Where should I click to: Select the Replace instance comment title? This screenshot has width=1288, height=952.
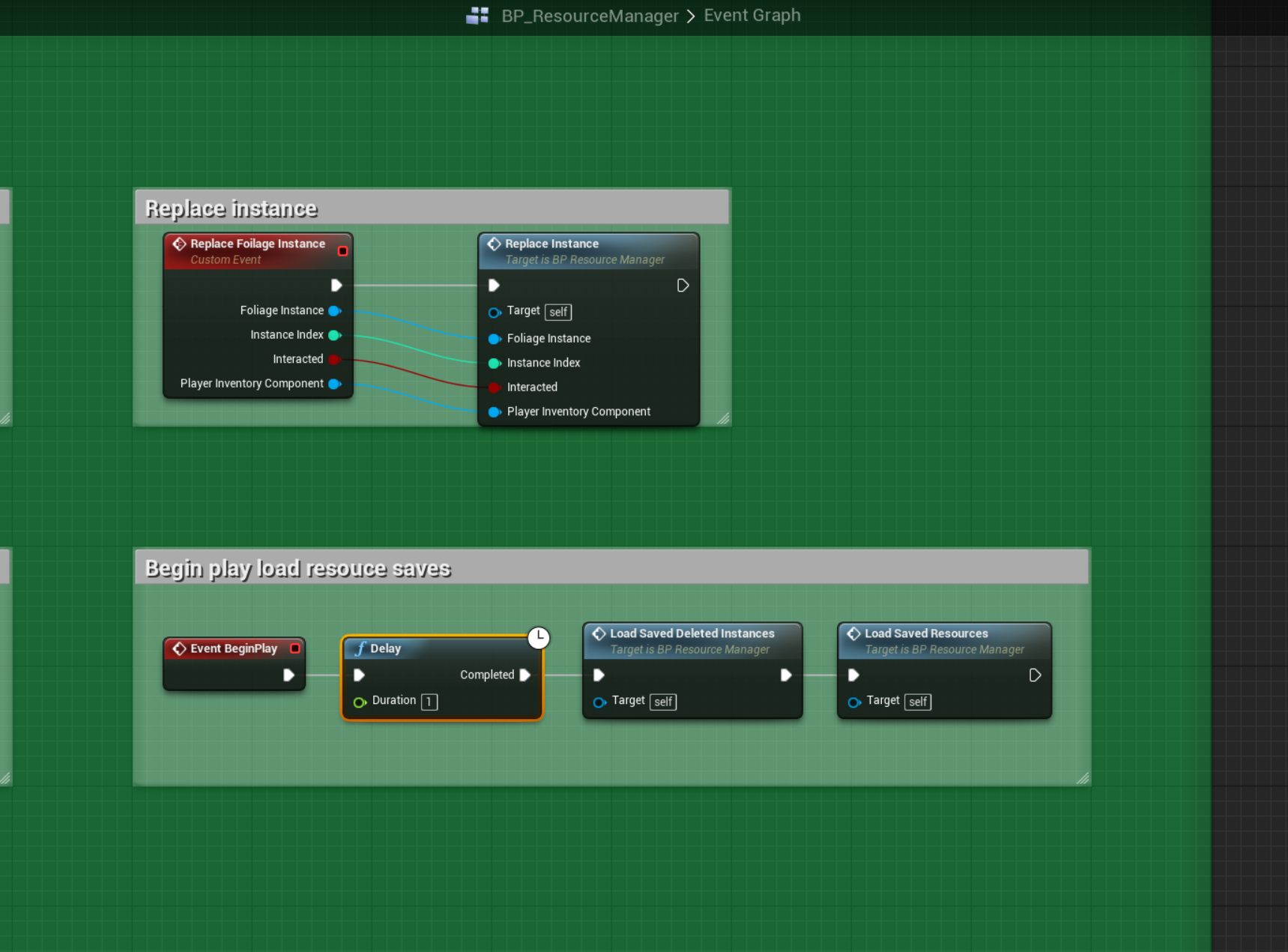coord(231,208)
